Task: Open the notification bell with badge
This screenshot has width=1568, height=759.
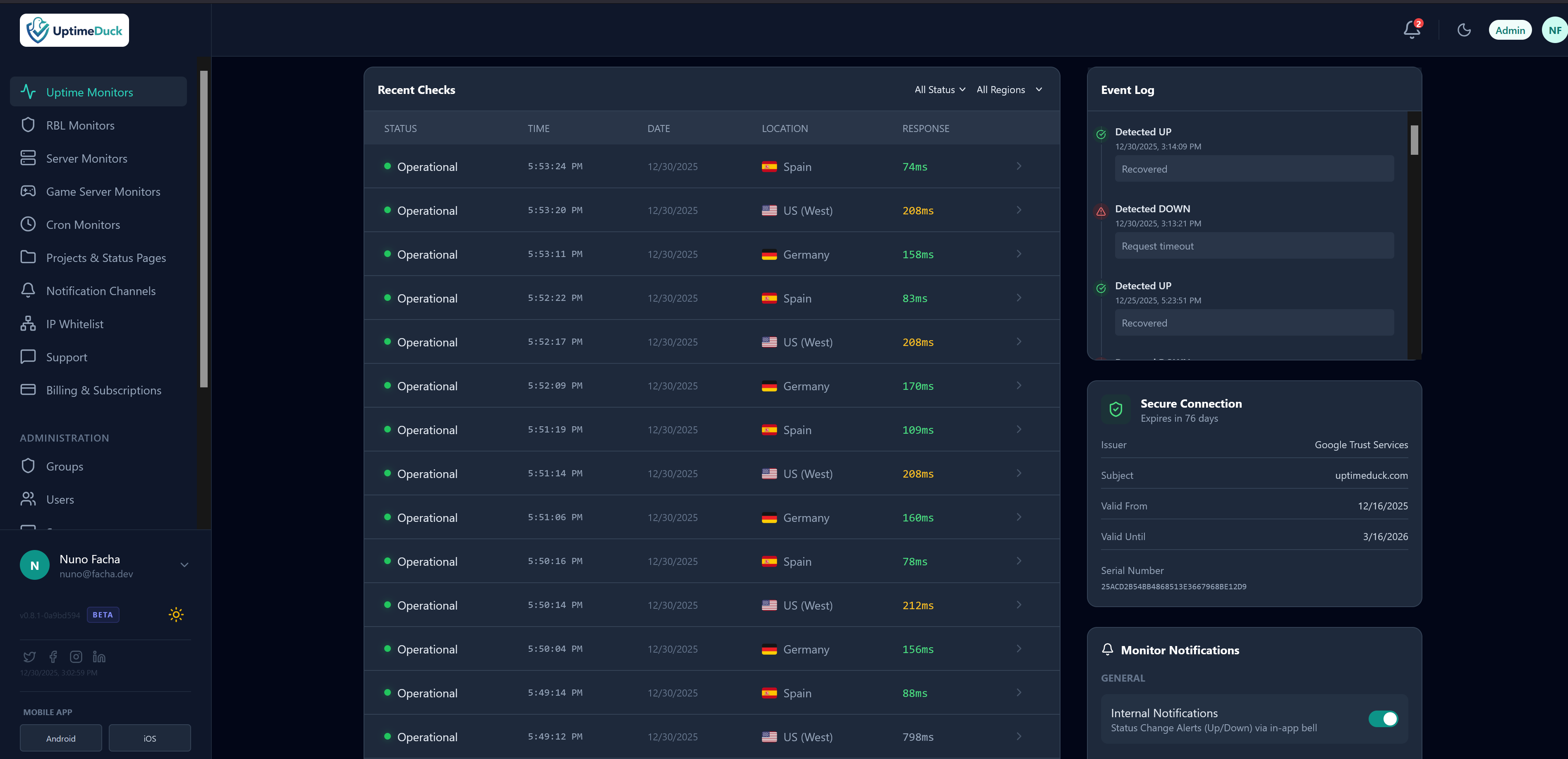Action: click(1412, 29)
